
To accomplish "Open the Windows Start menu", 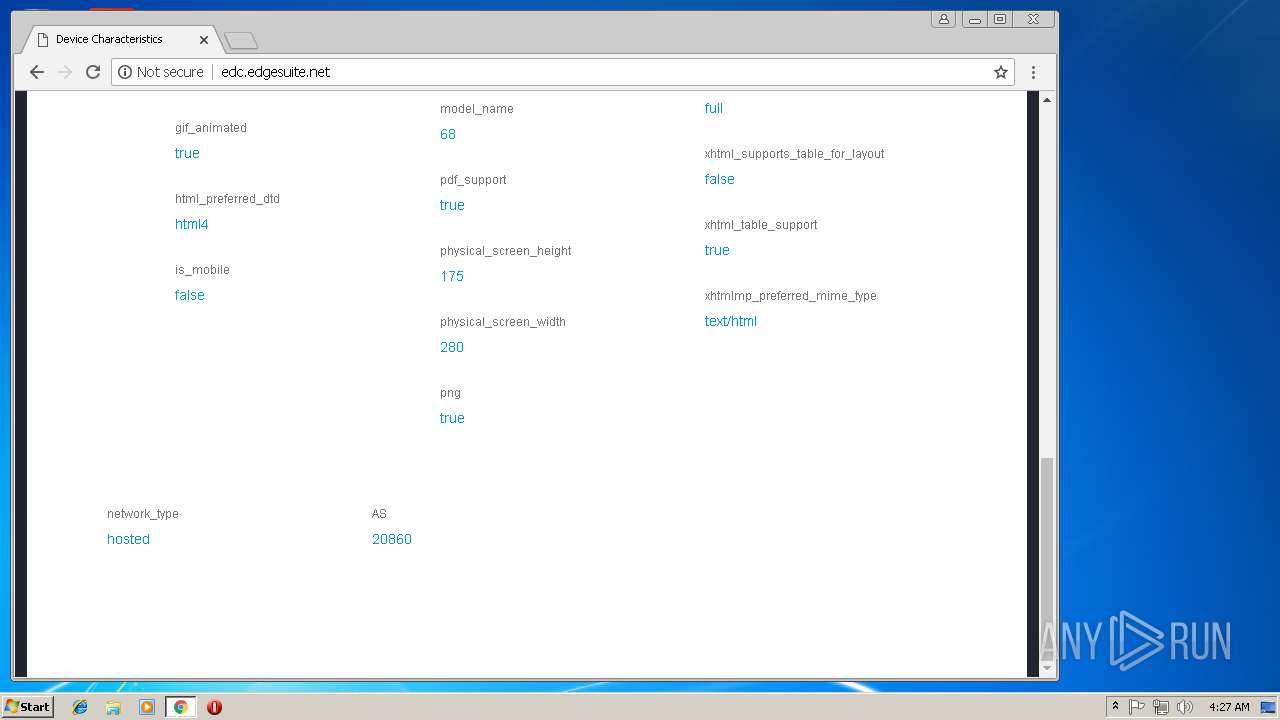I will pyautogui.click(x=27, y=706).
